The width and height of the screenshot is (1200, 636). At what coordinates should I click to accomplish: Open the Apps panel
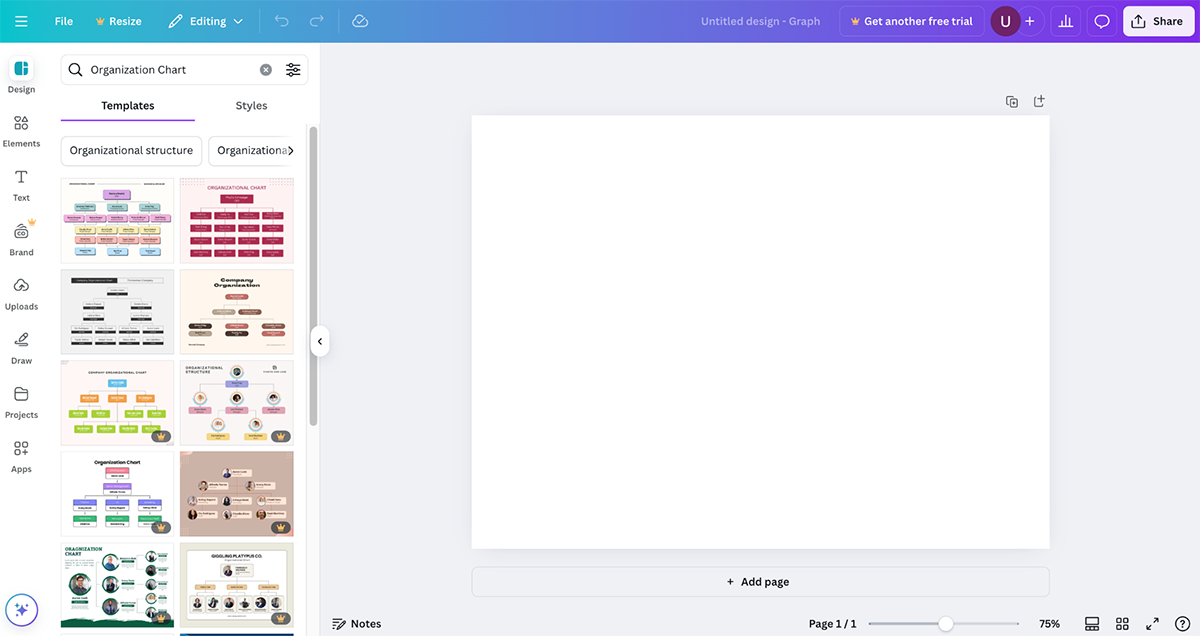(21, 455)
